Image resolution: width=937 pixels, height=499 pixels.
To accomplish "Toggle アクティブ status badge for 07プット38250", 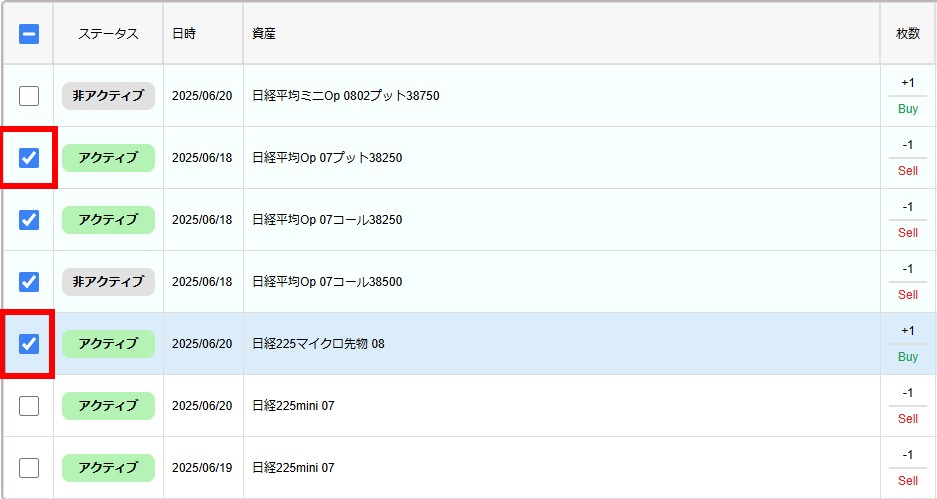I will click(x=108, y=158).
